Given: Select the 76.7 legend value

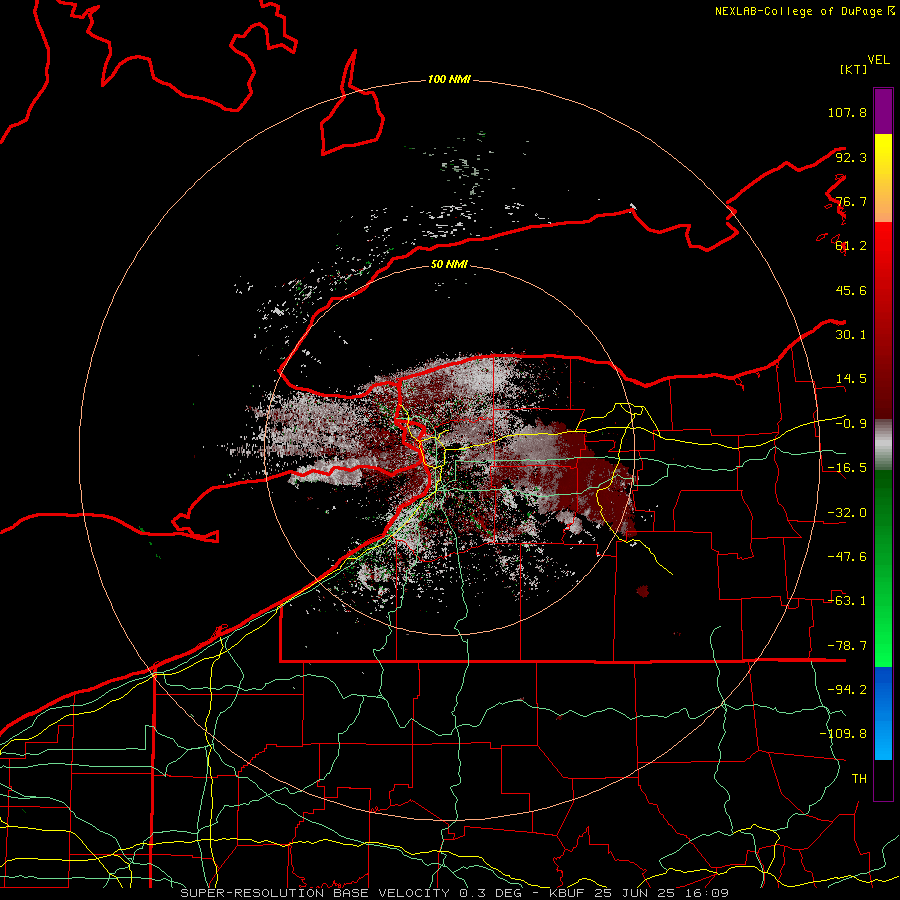Looking at the screenshot, I should point(851,201).
